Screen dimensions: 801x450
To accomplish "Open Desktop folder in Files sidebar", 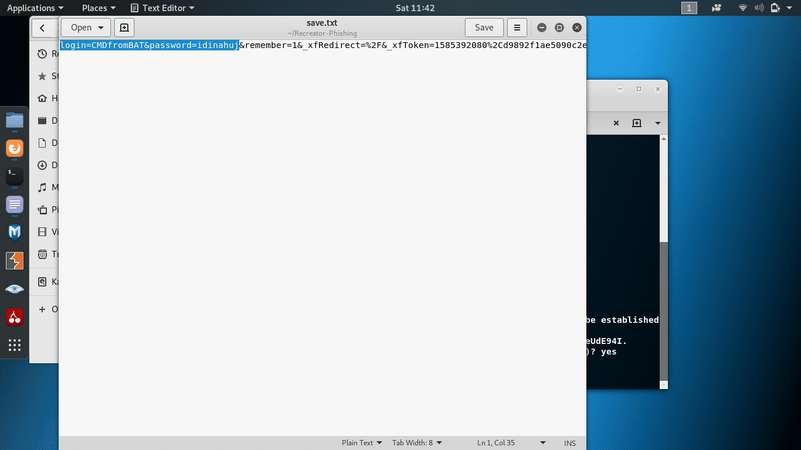I will [47, 121].
